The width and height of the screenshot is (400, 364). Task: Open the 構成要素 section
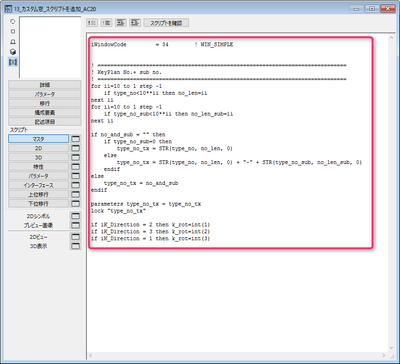click(45, 112)
